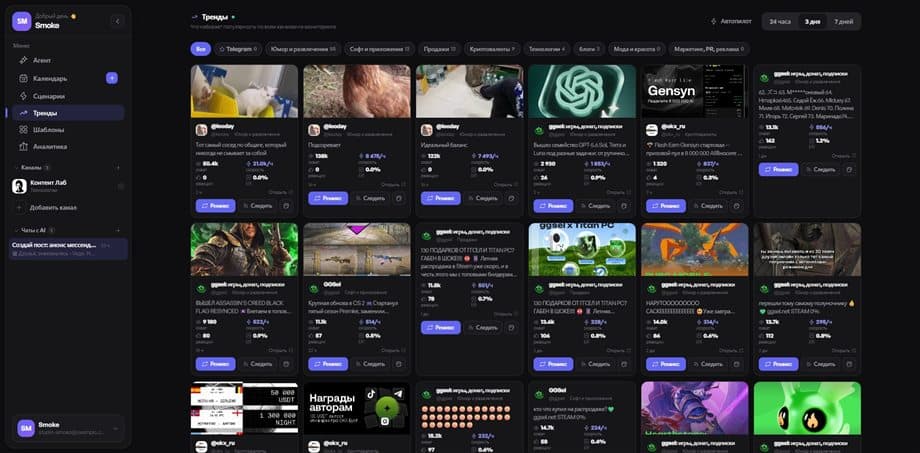Viewport: 920px width, 453px height.
Task: Select the 24 часа time range
Action: coord(780,21)
